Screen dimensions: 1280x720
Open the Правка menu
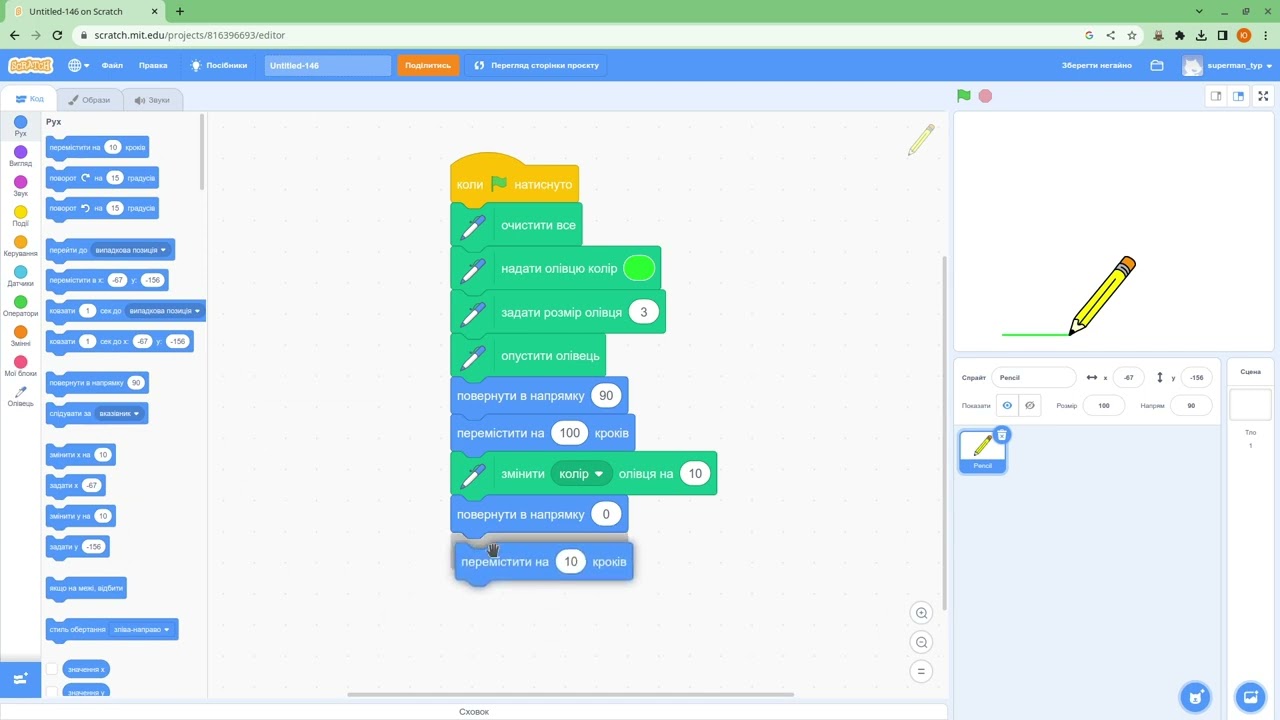tap(153, 65)
